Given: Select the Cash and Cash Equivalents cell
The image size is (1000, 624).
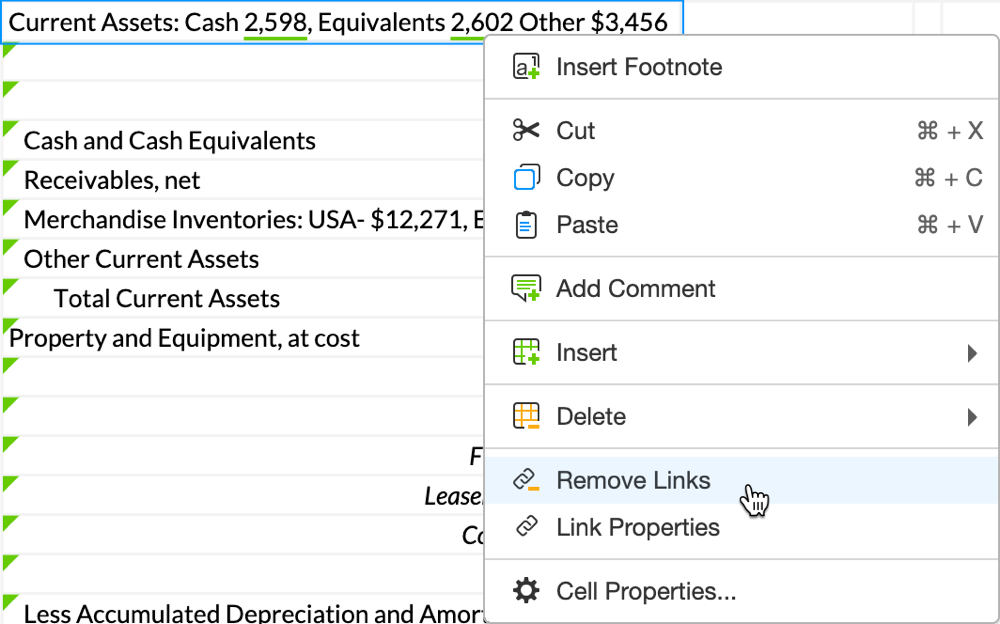Looking at the screenshot, I should tap(170, 141).
